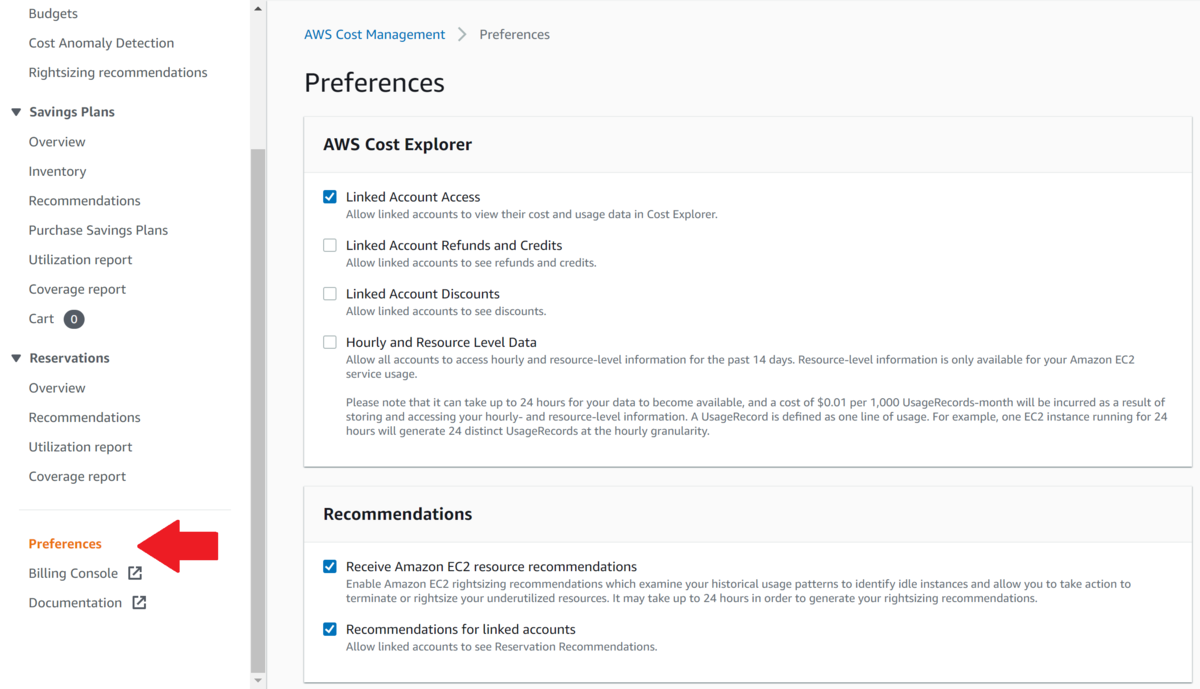
Task: Open Preferences in the sidebar
Action: click(x=65, y=544)
